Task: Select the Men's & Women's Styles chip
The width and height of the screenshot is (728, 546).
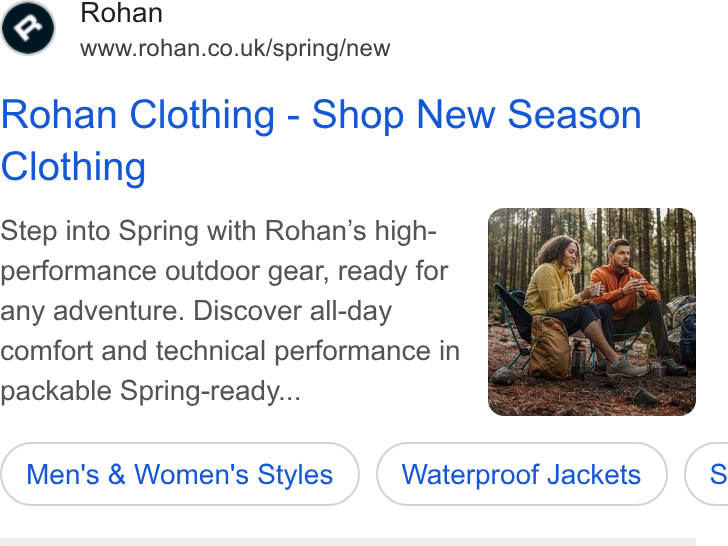Action: 180,474
